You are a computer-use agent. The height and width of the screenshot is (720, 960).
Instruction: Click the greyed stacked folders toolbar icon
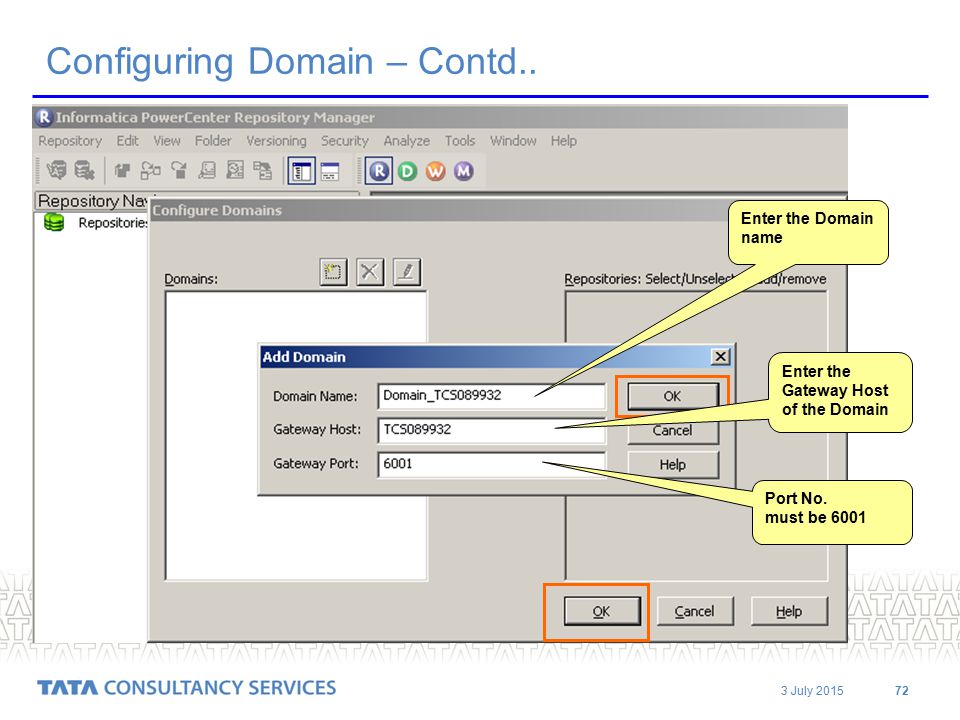122,170
